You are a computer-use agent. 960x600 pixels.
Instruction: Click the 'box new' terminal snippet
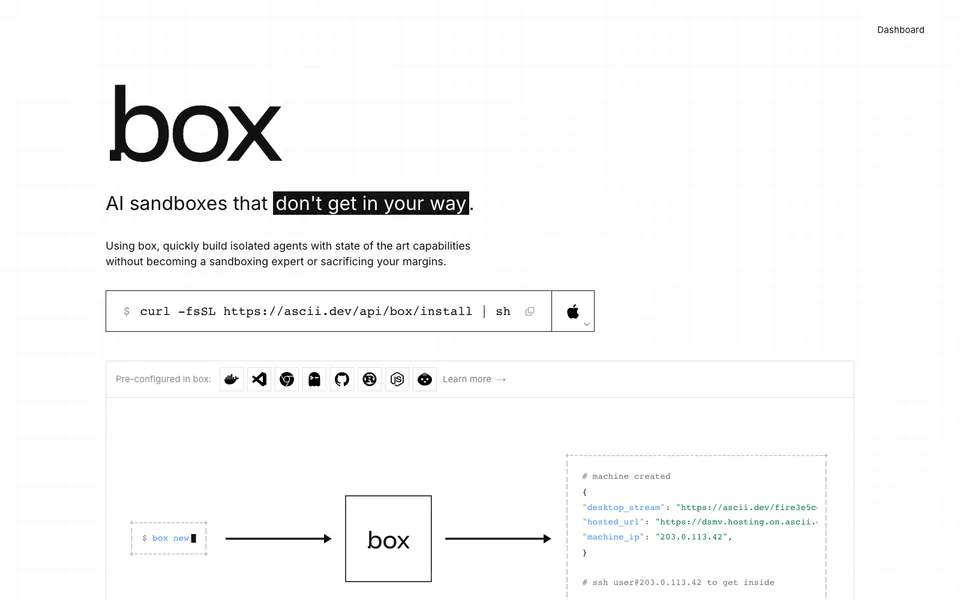click(169, 538)
